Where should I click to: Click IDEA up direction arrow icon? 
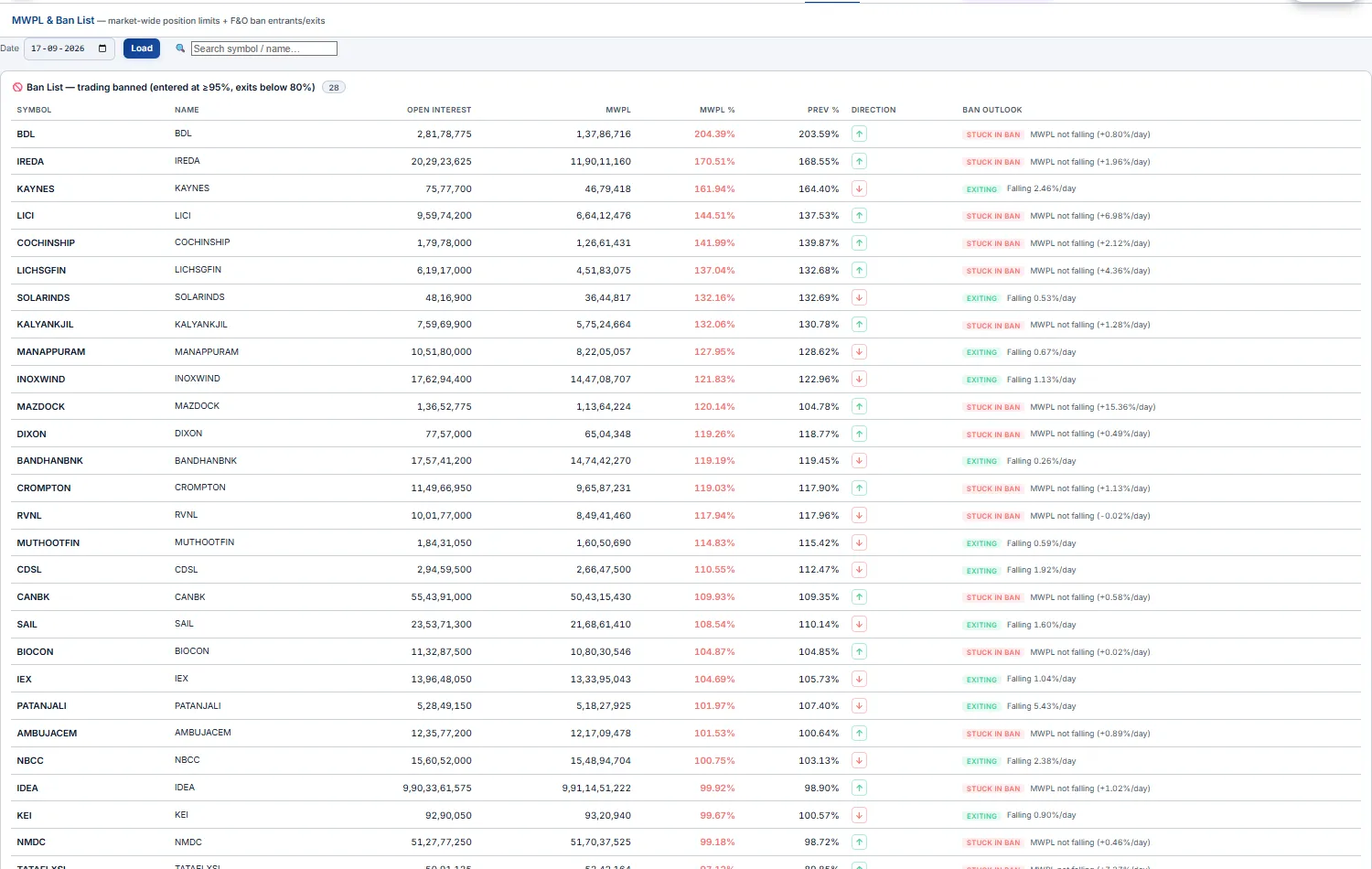(x=859, y=788)
